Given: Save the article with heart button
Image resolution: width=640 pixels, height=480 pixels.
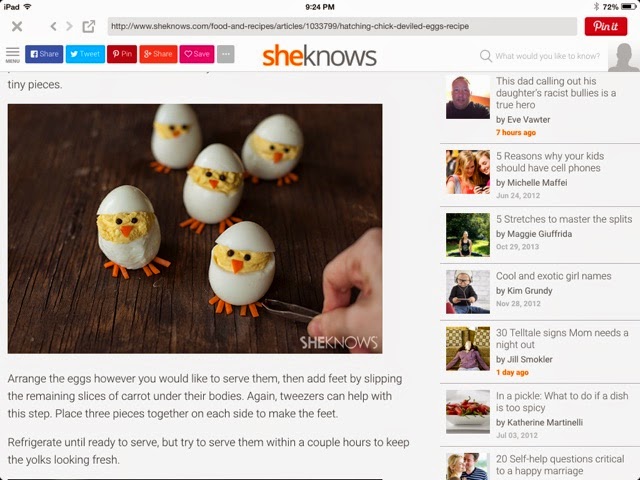Looking at the screenshot, I should coord(197,54).
